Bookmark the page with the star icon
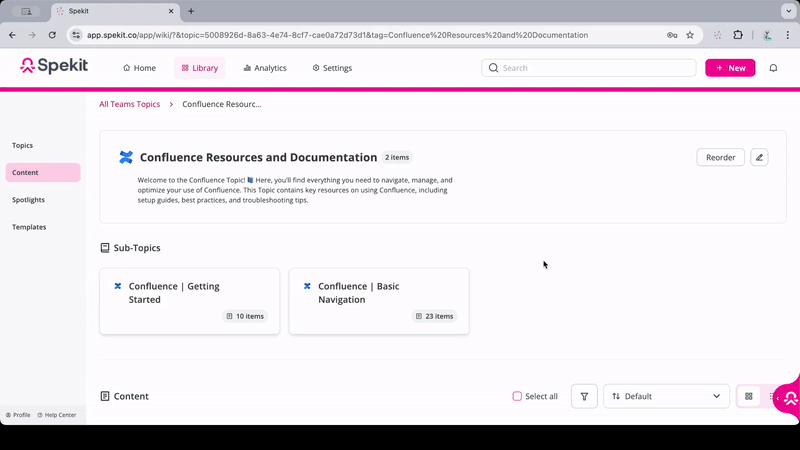The image size is (800, 450). pos(690,35)
